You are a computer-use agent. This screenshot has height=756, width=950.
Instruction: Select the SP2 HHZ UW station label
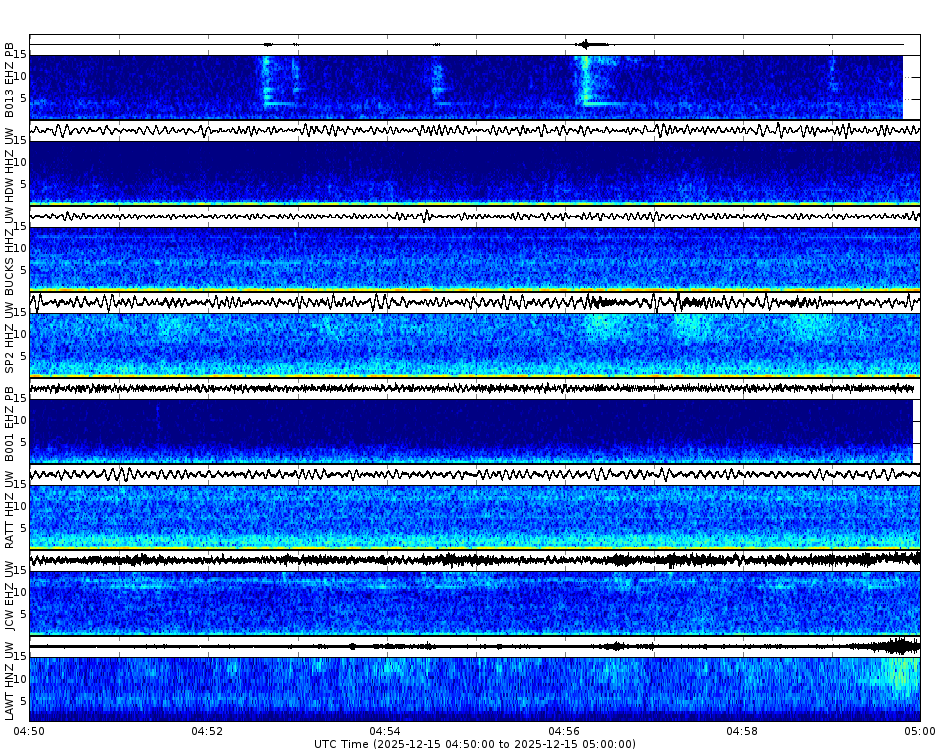(10, 340)
